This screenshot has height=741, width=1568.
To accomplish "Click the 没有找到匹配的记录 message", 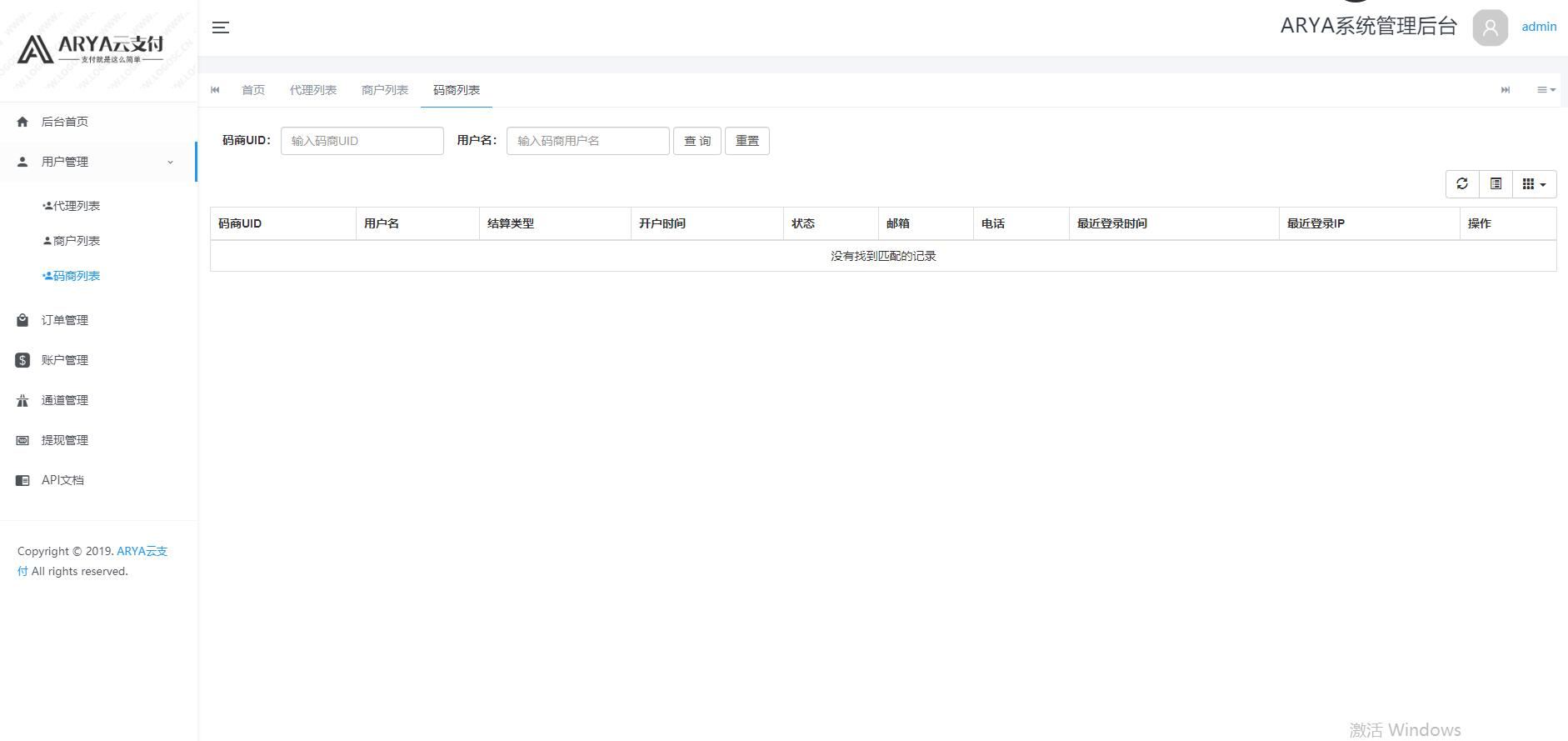I will (x=883, y=256).
